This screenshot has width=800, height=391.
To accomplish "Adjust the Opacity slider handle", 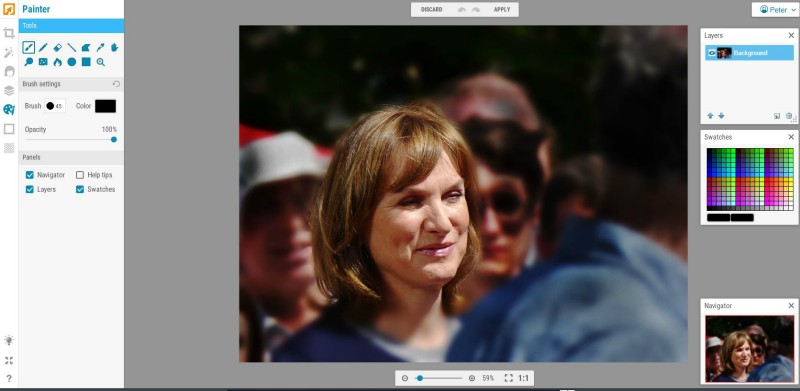I will point(114,139).
